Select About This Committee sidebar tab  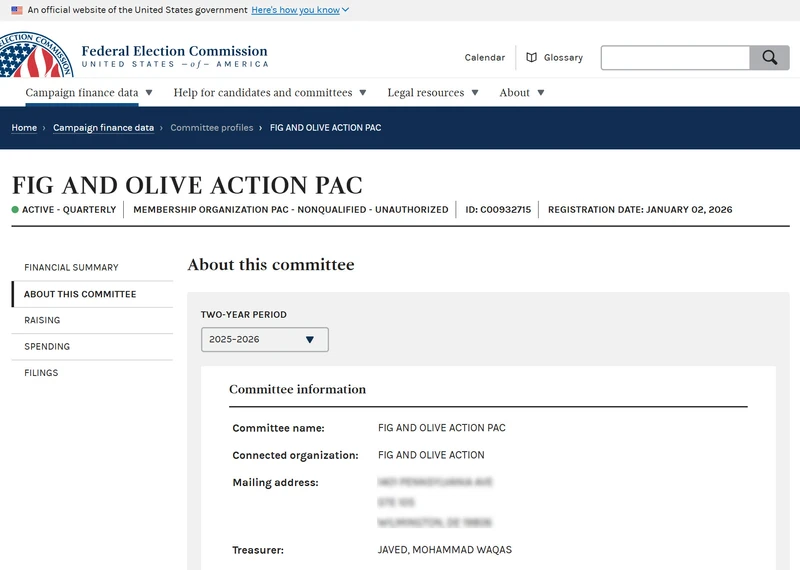[x=92, y=294]
